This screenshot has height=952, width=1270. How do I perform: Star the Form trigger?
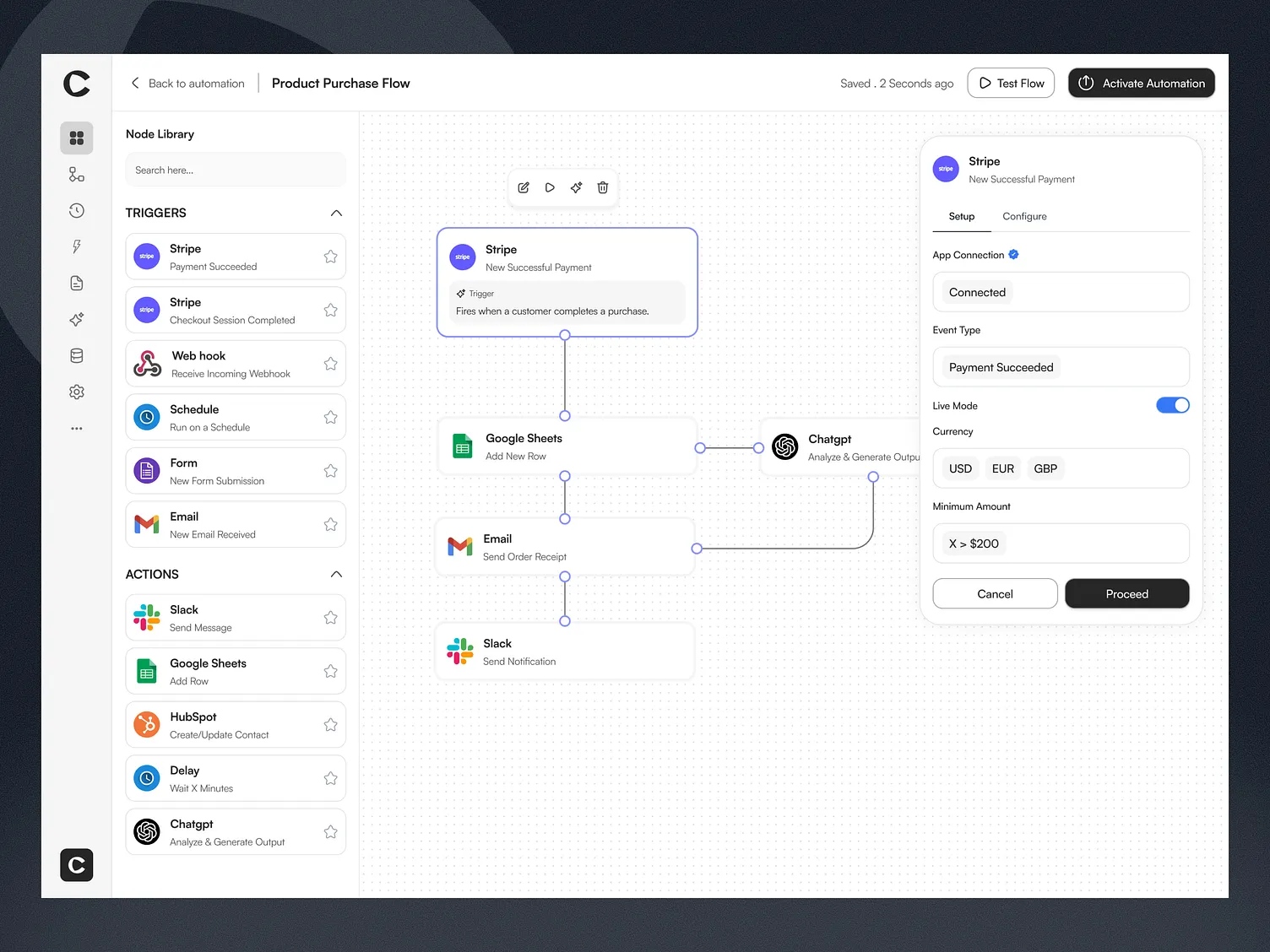point(330,471)
